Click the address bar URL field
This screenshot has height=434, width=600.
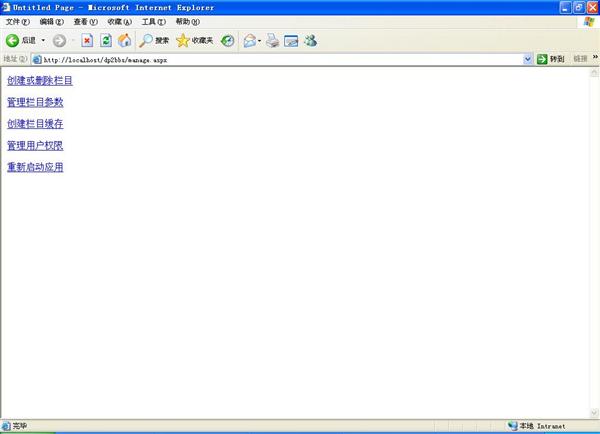click(x=281, y=60)
